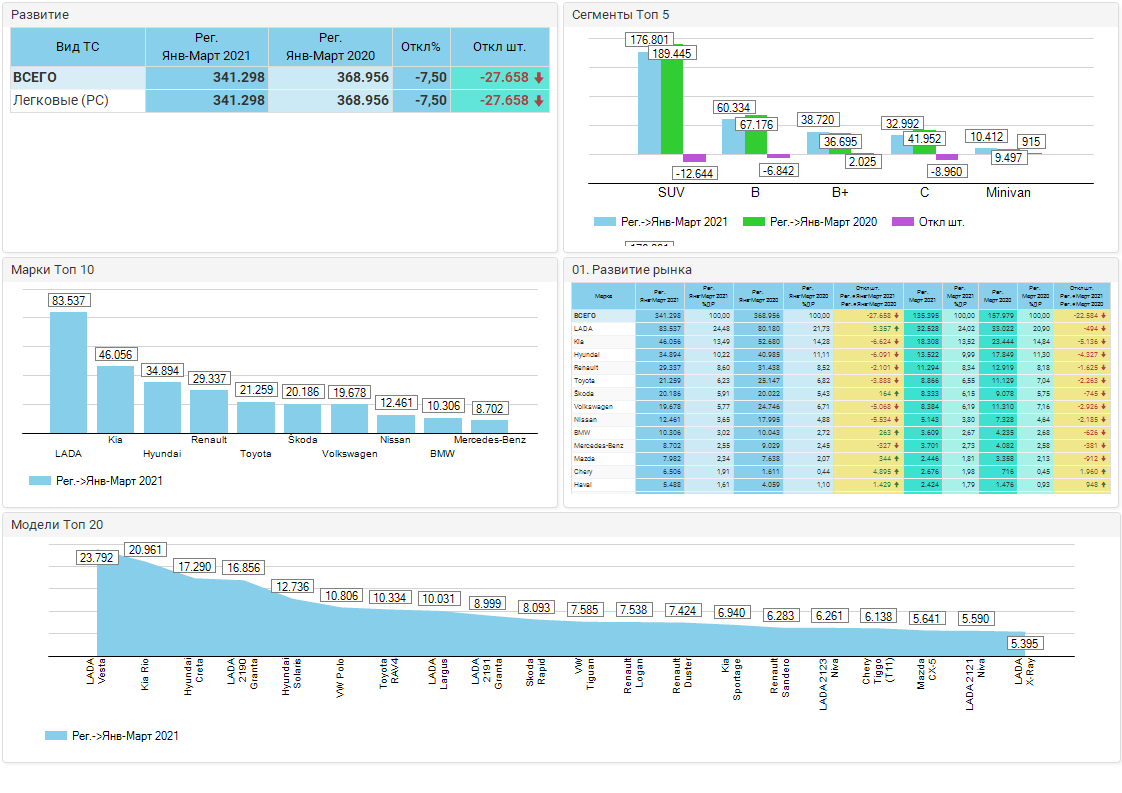Click green Рег.->Янв-Март 2020 legend swatch
The height and width of the screenshot is (793, 1122).
pos(755,222)
